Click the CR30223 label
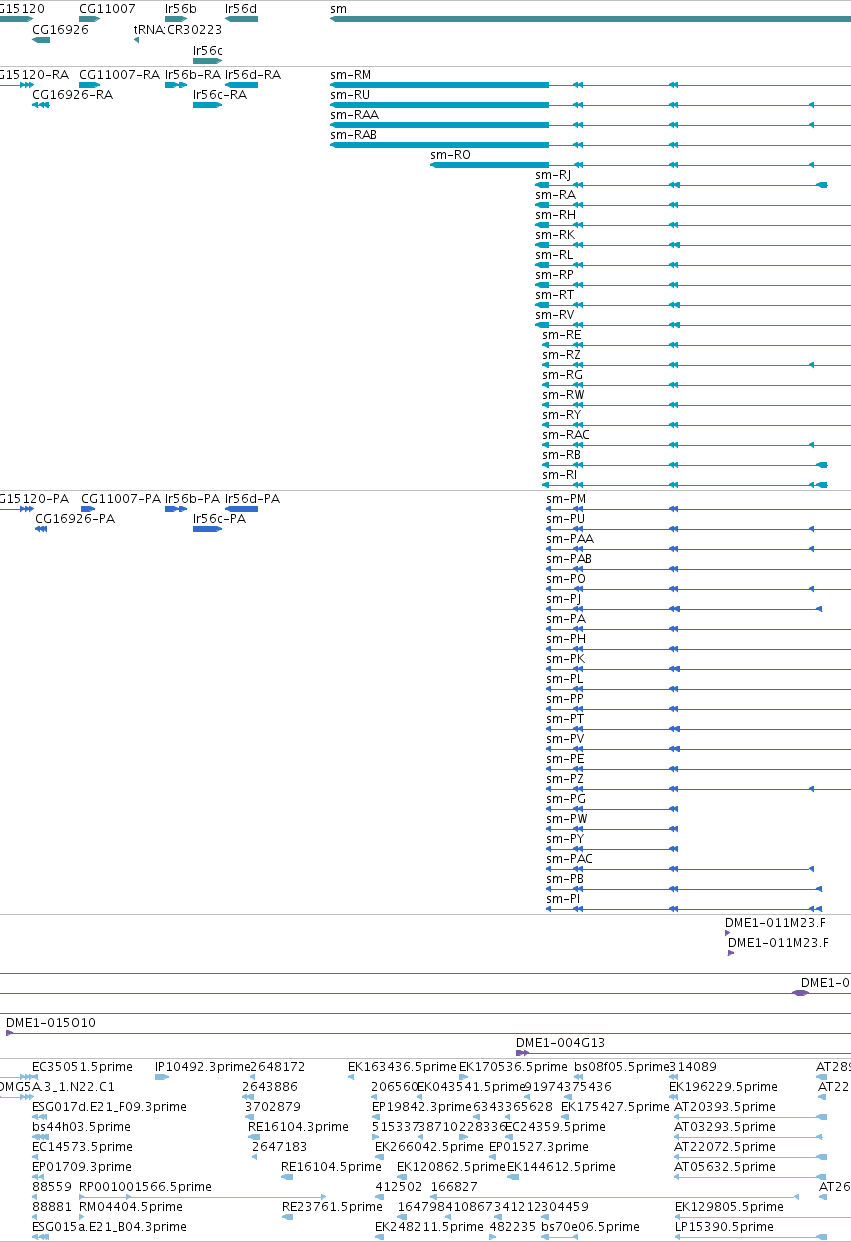The image size is (851, 1242). [x=194, y=29]
